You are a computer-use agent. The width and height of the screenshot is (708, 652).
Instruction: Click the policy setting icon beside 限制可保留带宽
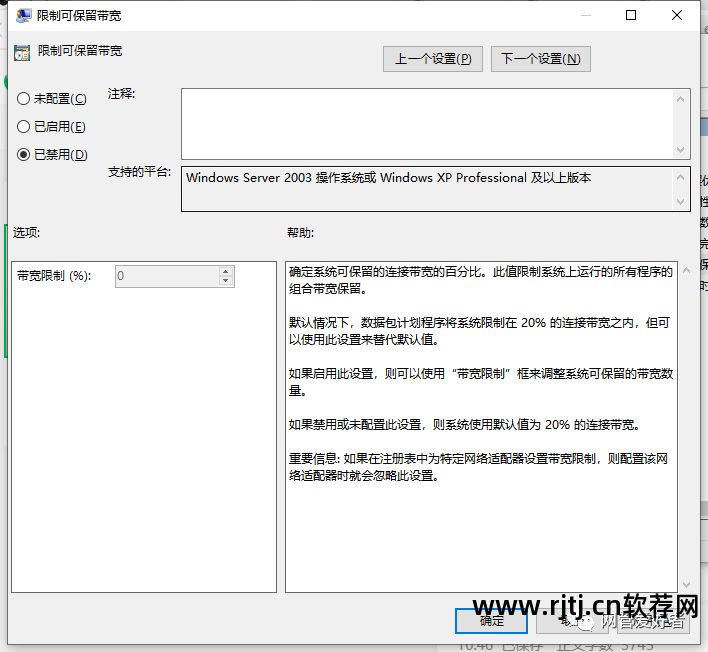pos(22,53)
